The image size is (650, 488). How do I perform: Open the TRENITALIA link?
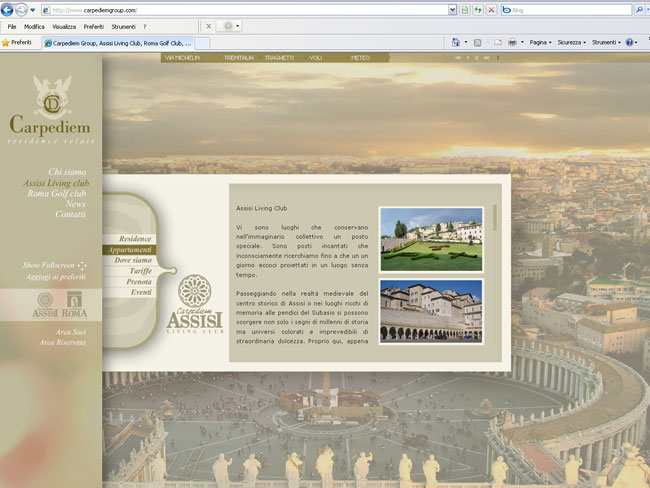click(239, 58)
